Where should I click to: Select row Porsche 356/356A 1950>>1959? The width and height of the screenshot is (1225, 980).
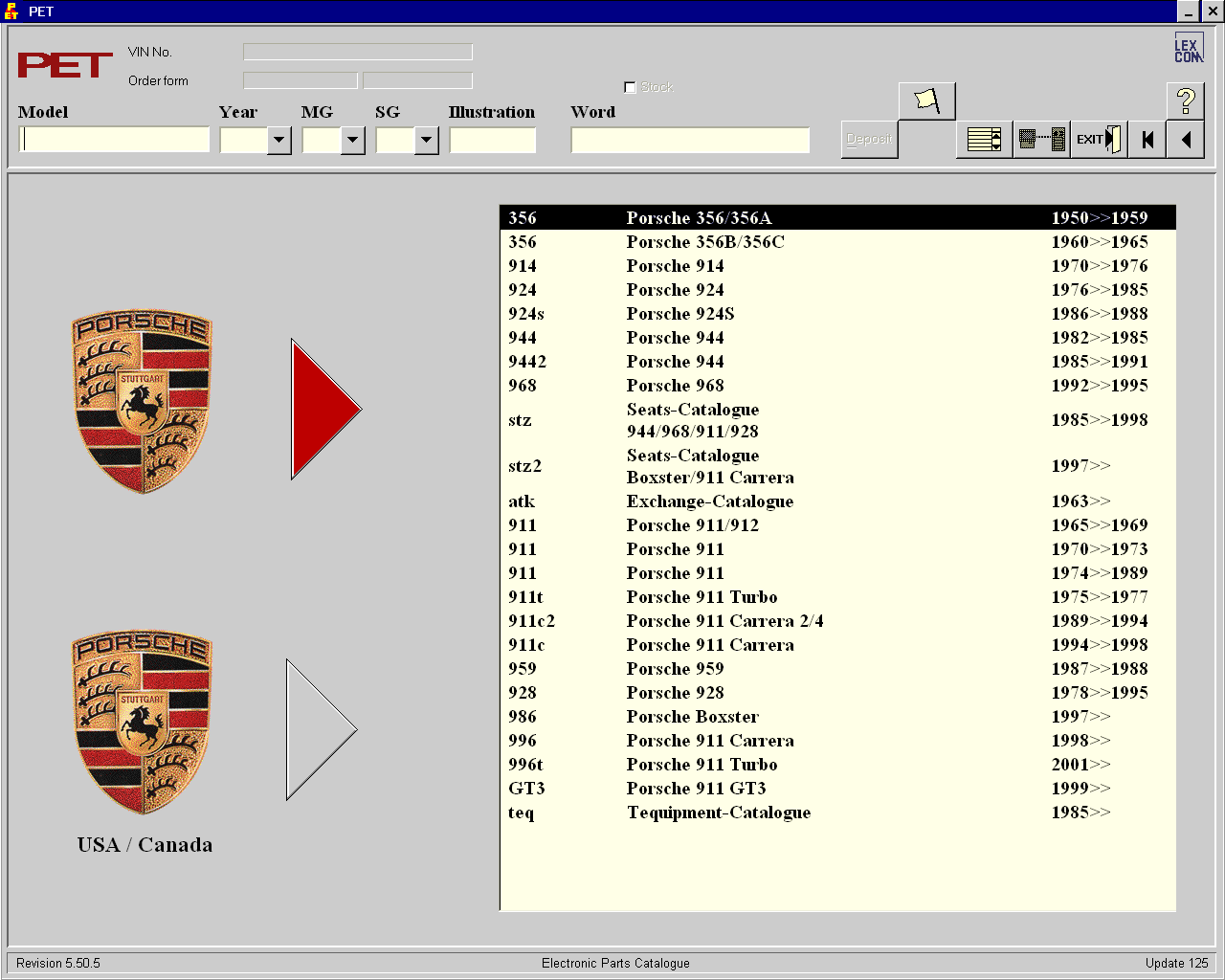tap(837, 218)
